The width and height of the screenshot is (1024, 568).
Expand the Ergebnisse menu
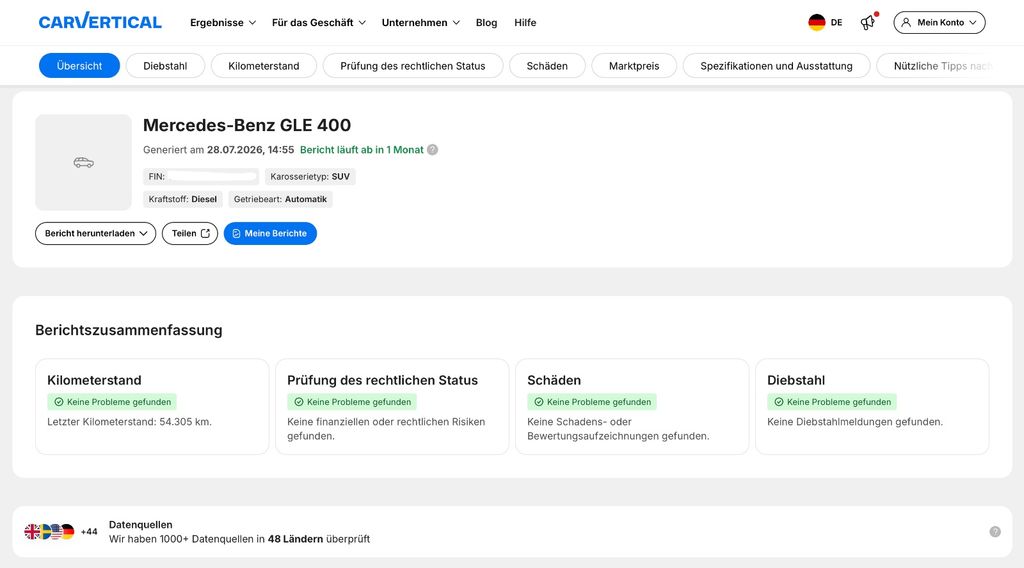pyautogui.click(x=223, y=22)
